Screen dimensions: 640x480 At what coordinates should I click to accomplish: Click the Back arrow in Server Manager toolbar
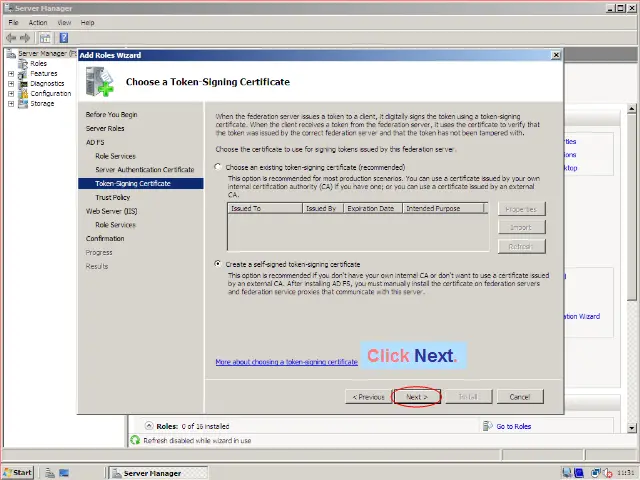coord(11,38)
